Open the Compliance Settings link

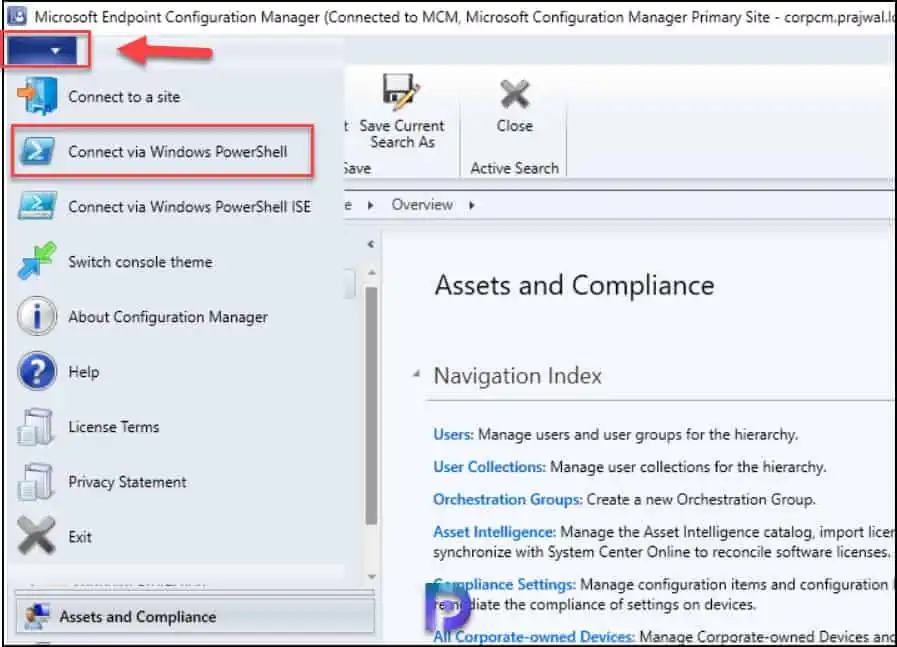(x=505, y=585)
